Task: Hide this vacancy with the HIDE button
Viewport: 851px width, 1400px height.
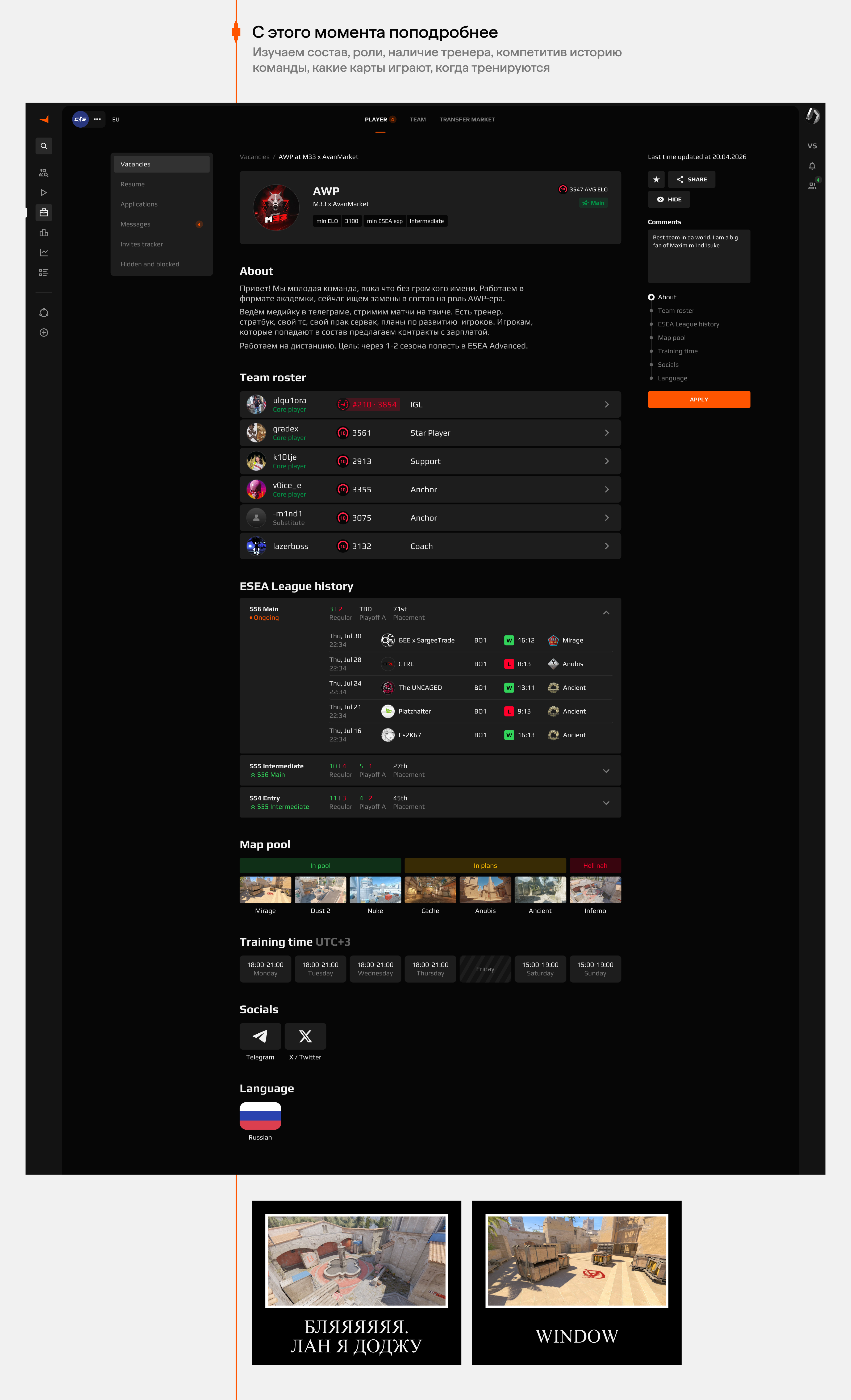Action: 669,199
